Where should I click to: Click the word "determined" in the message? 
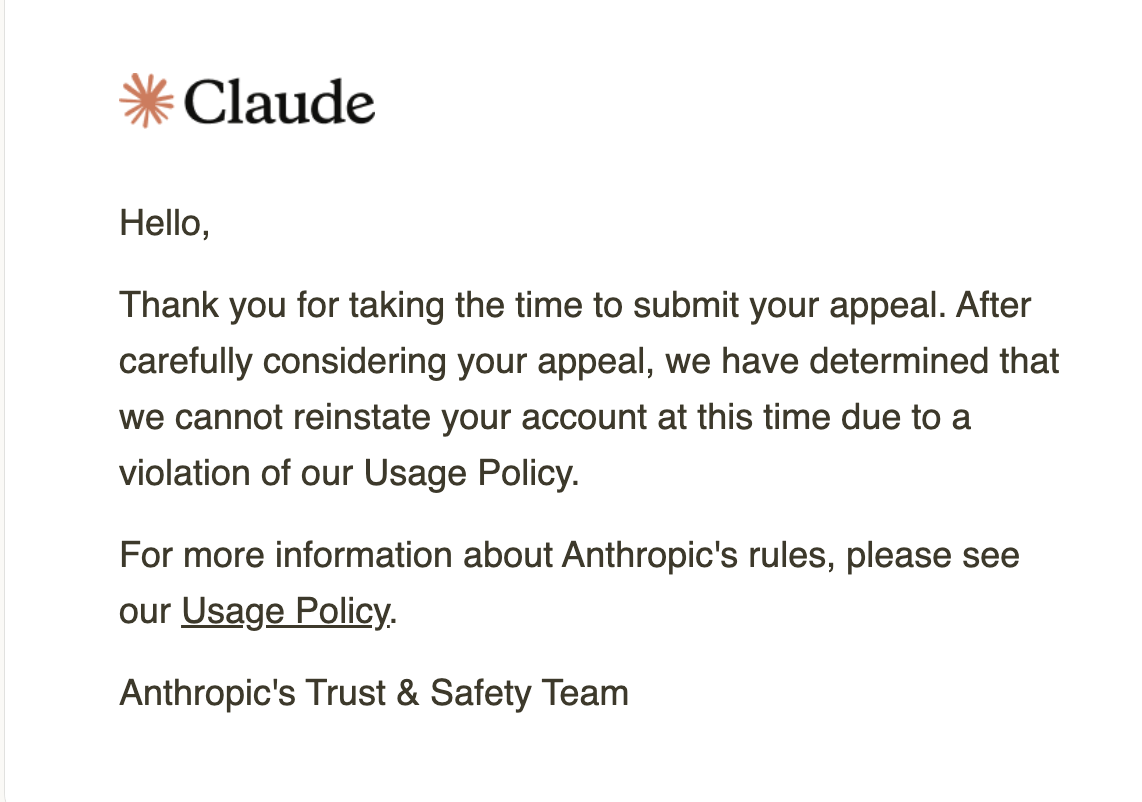point(904,361)
